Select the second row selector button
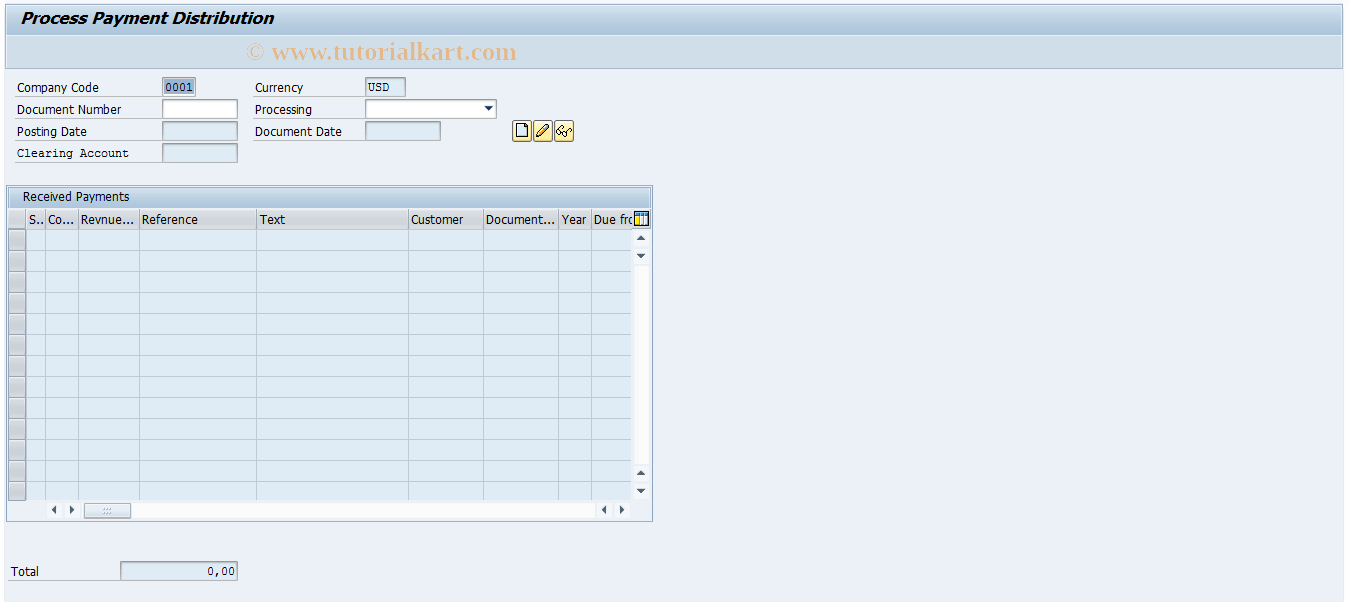This screenshot has height=602, width=1350. click(x=16, y=260)
